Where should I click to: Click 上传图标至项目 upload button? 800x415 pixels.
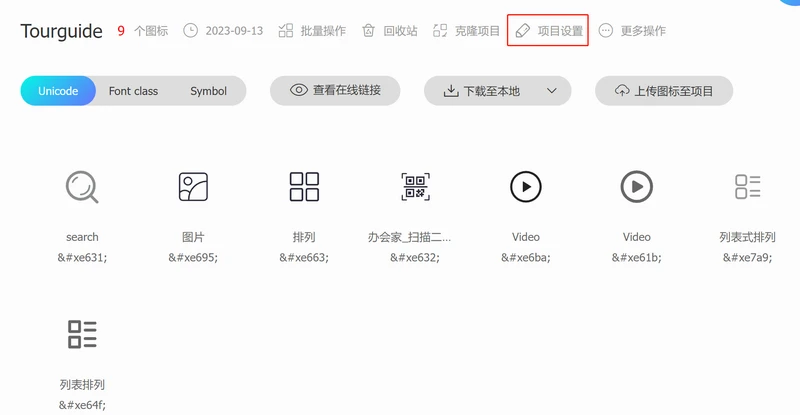664,91
